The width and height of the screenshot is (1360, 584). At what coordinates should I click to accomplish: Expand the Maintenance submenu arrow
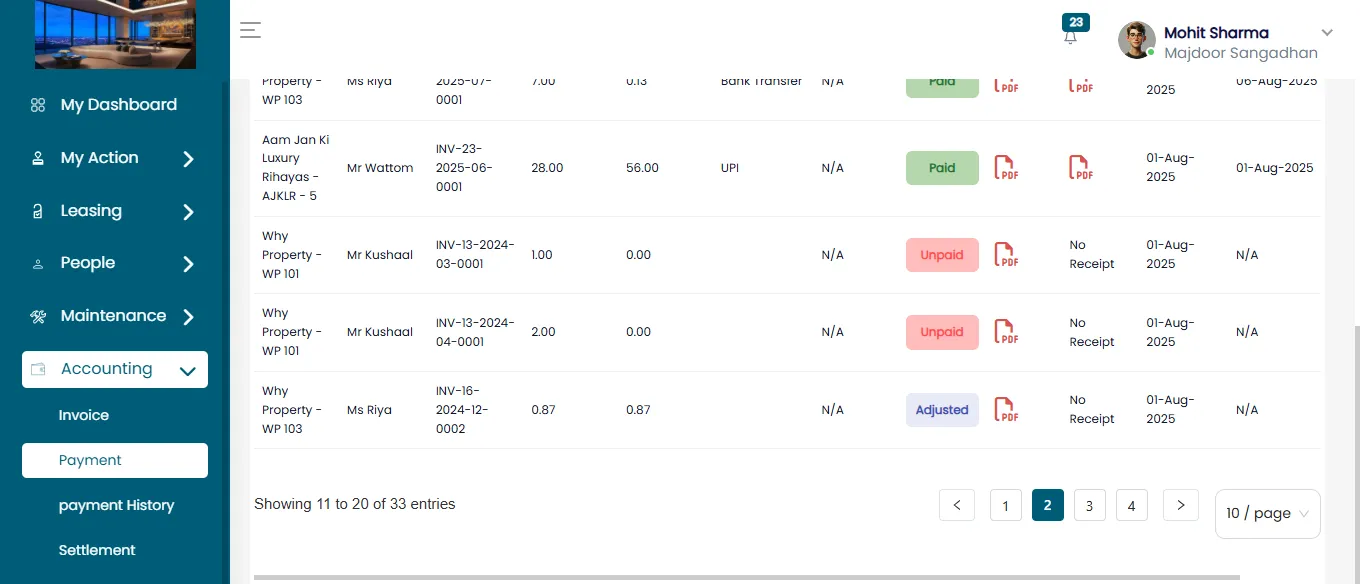coord(188,317)
